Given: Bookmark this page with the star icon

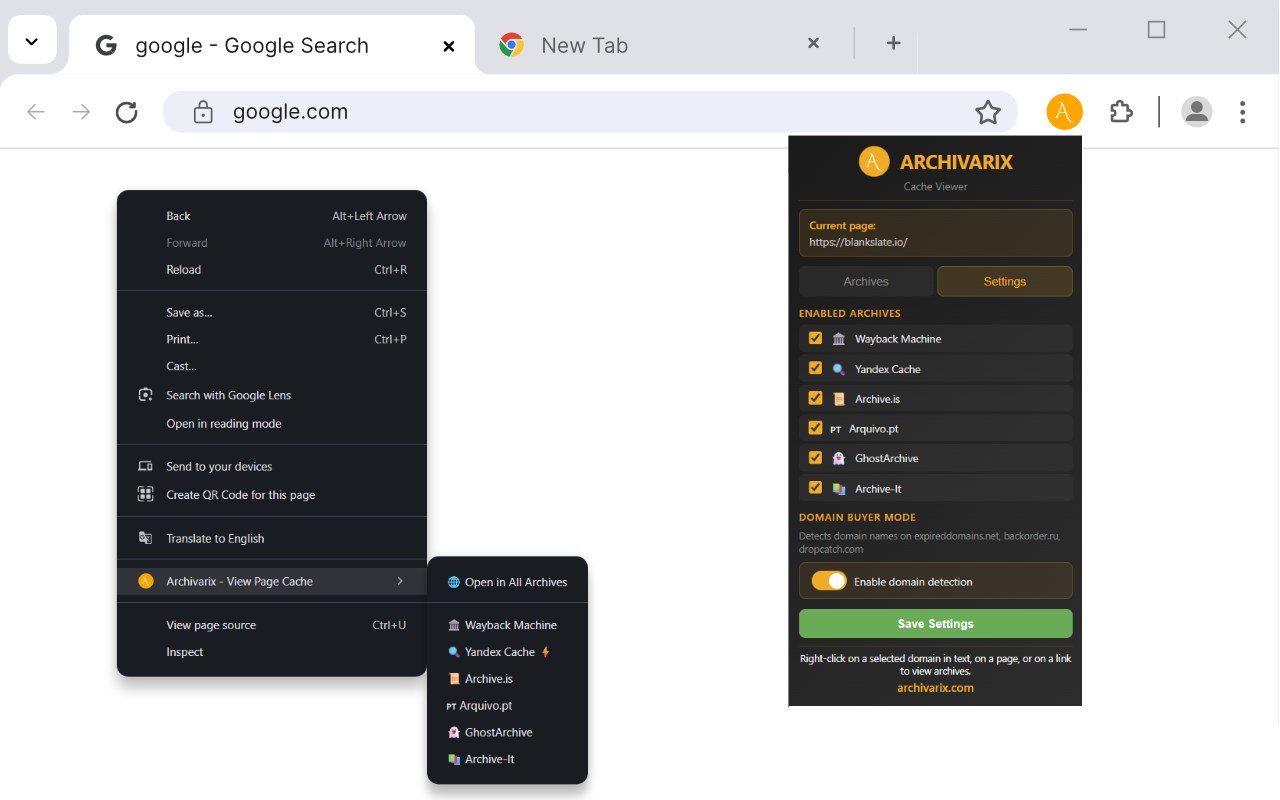Looking at the screenshot, I should click(x=988, y=112).
